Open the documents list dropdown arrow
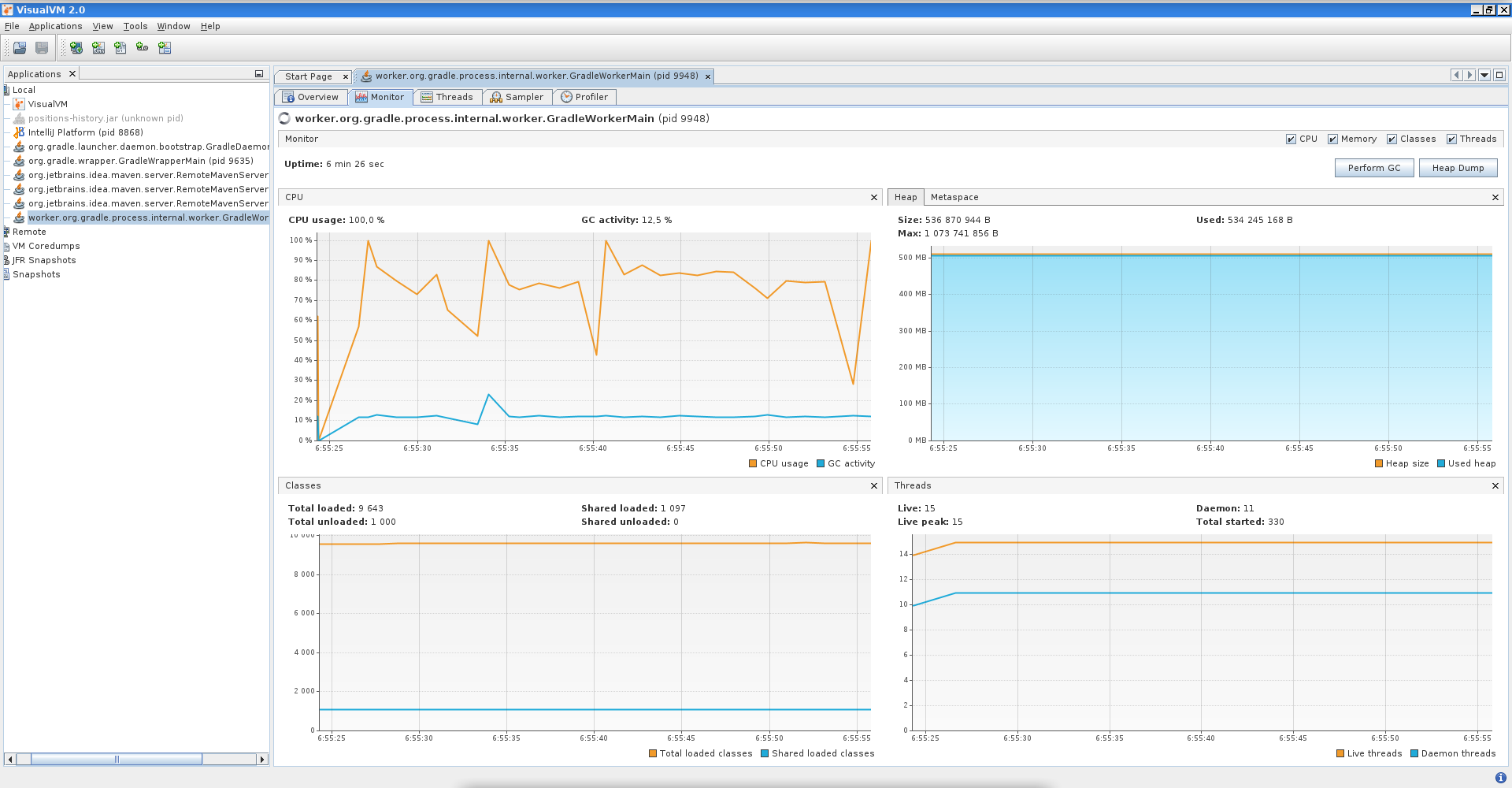1512x788 pixels. pos(1484,75)
